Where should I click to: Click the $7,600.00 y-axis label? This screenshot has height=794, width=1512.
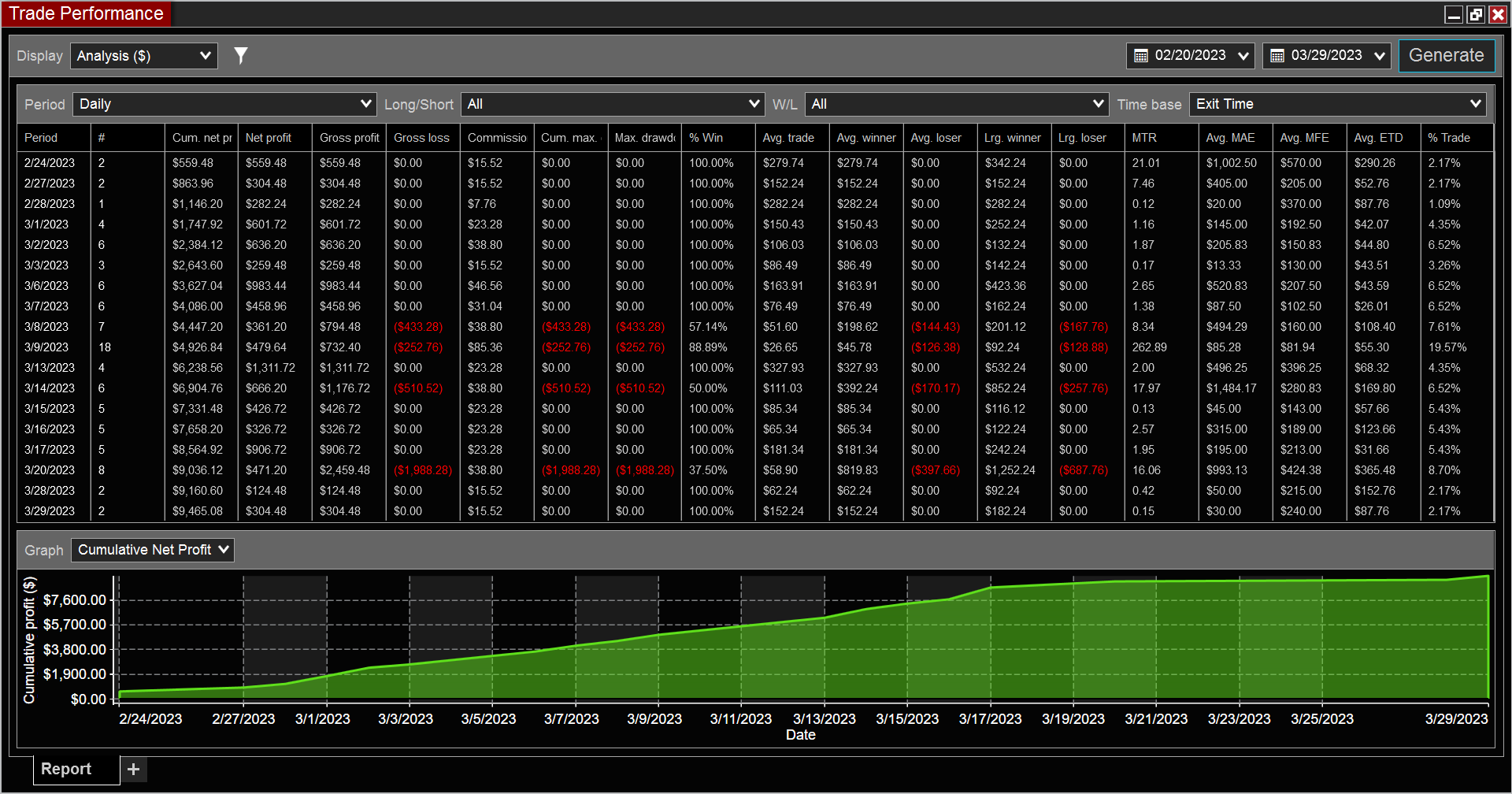tap(74, 600)
